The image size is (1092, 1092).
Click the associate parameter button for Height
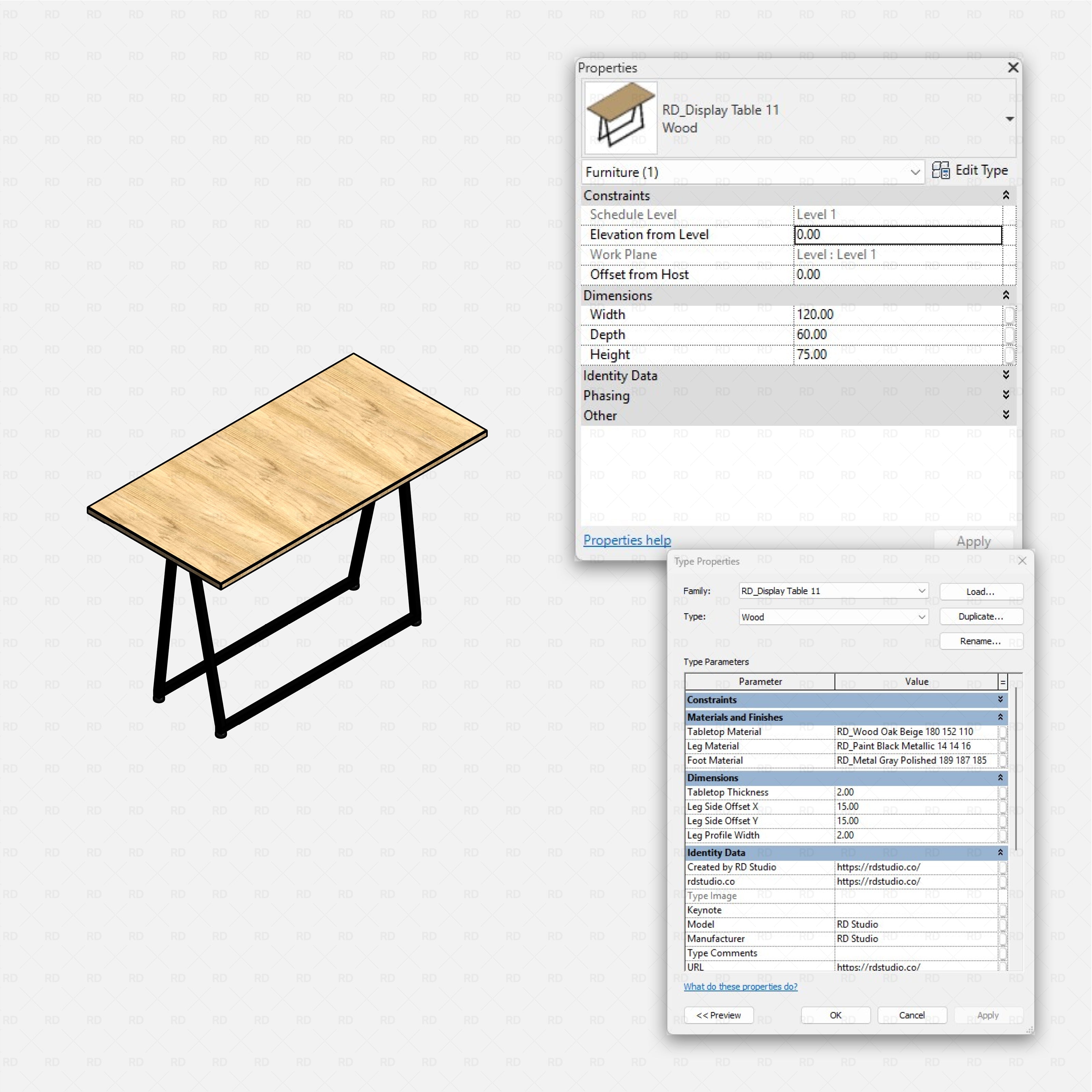(1009, 355)
